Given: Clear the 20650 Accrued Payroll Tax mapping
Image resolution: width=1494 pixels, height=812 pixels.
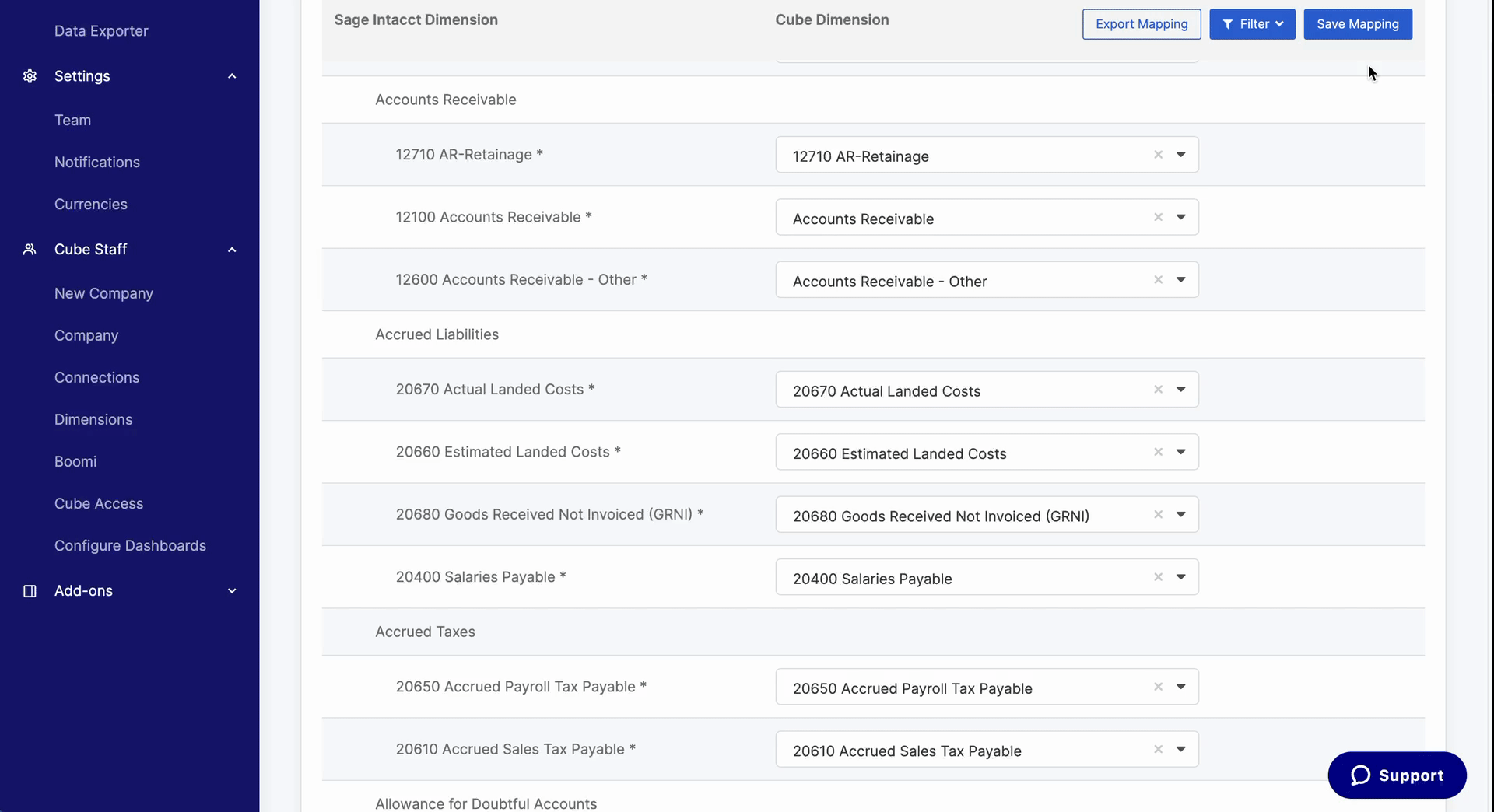Looking at the screenshot, I should [1158, 687].
